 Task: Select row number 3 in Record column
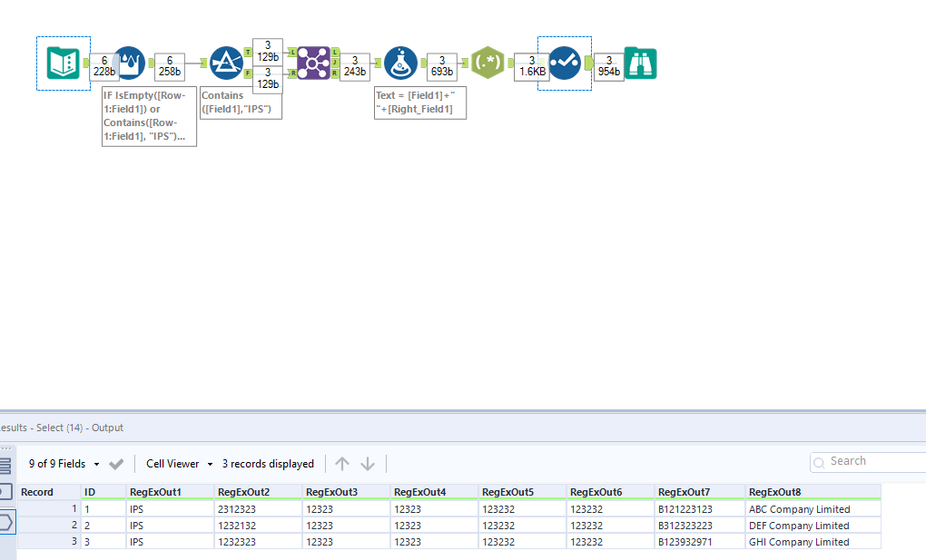49,542
